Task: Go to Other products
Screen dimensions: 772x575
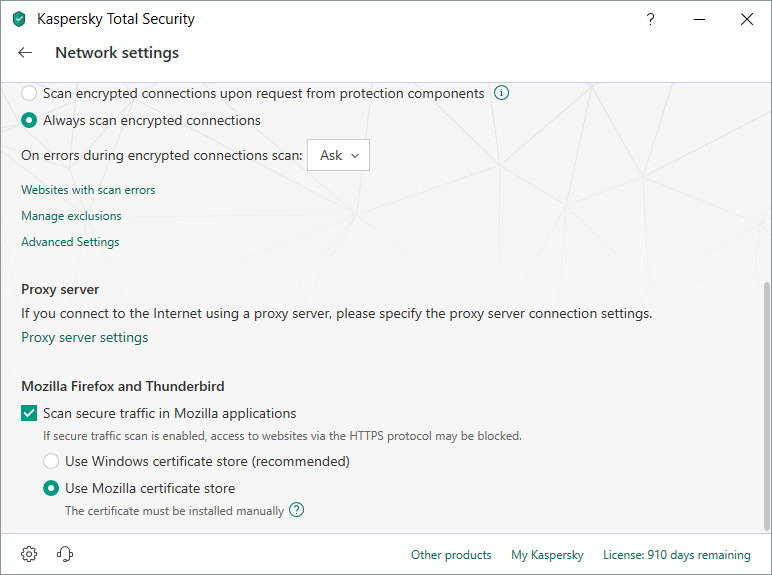Action: (451, 555)
